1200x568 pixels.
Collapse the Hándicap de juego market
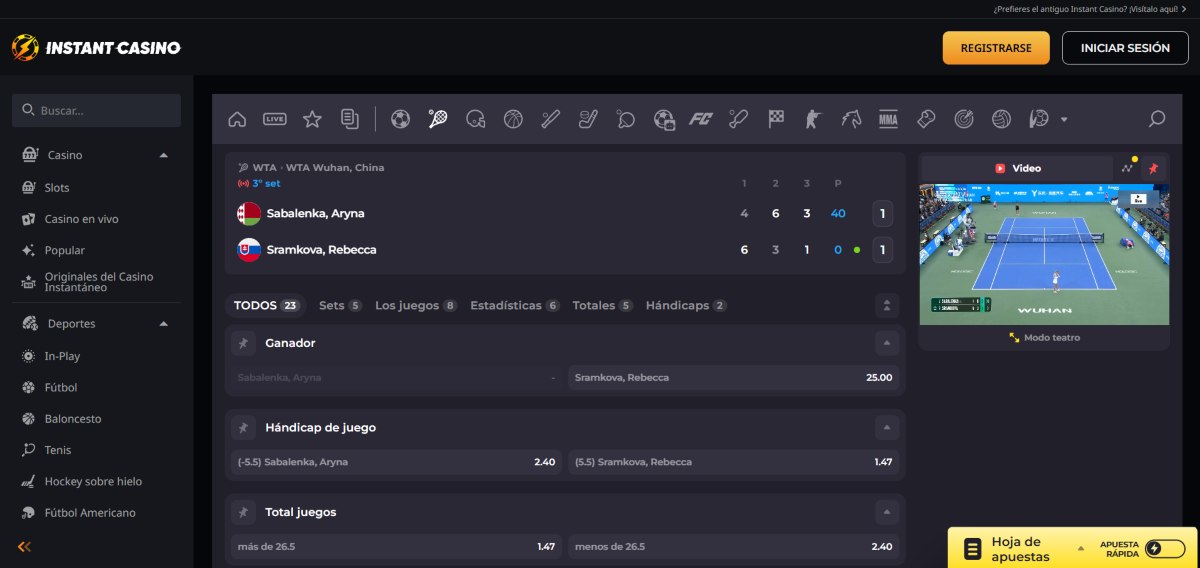pyautogui.click(x=886, y=428)
